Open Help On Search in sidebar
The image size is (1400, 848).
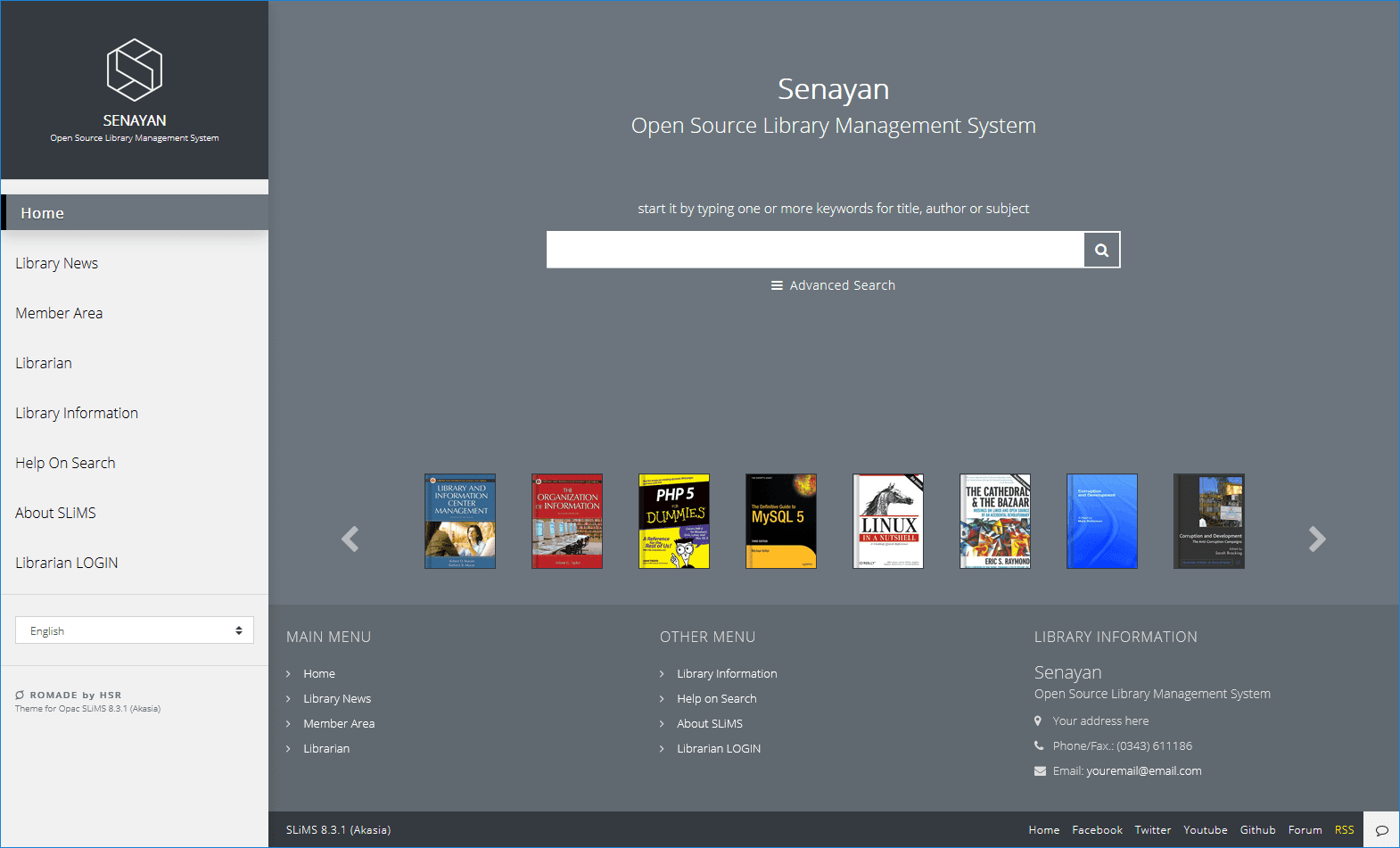[65, 463]
